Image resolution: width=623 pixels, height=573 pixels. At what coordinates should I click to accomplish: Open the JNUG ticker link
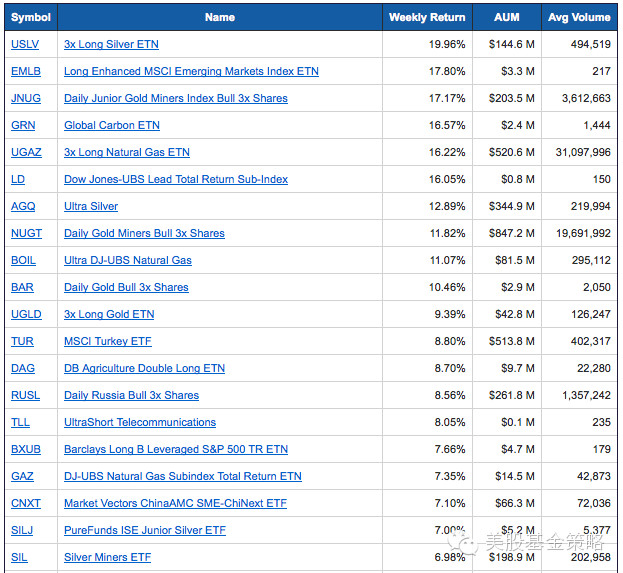coord(24,98)
